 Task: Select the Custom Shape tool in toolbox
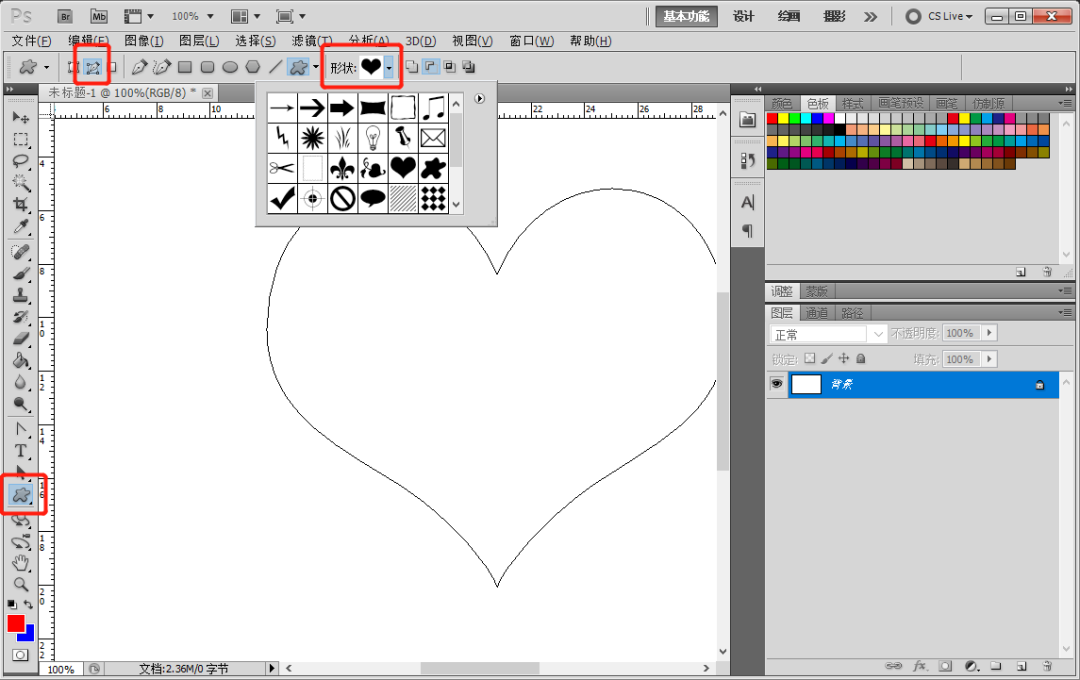(x=21, y=494)
